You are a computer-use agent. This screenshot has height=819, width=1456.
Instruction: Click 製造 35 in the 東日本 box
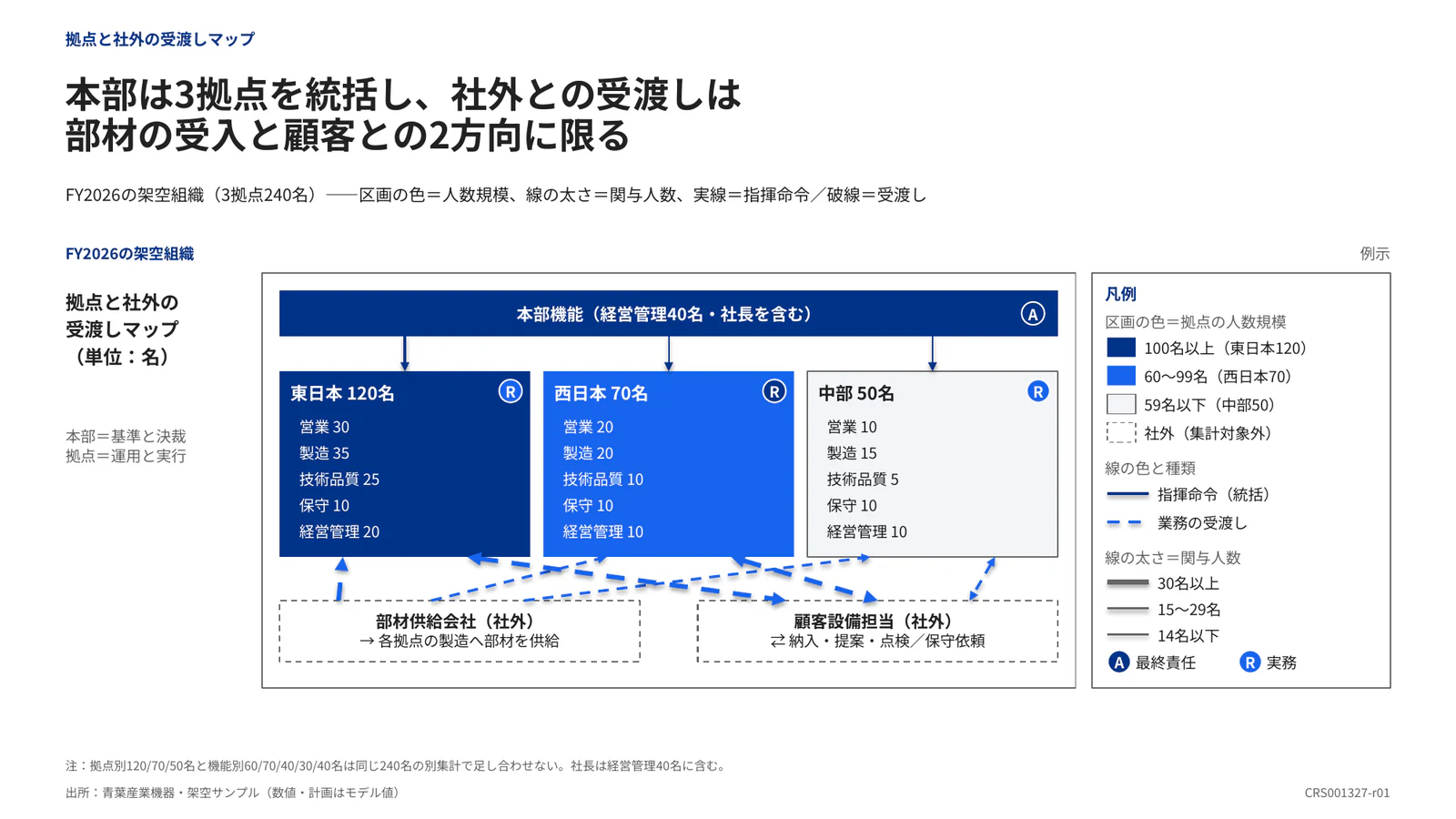click(x=324, y=453)
